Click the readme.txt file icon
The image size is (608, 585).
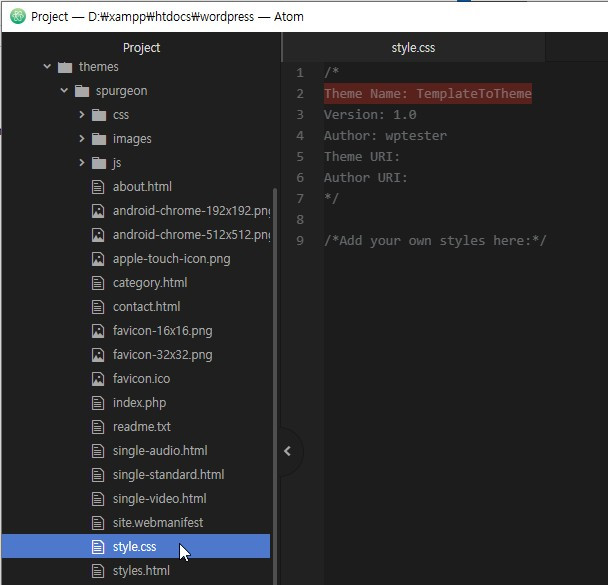(x=98, y=427)
